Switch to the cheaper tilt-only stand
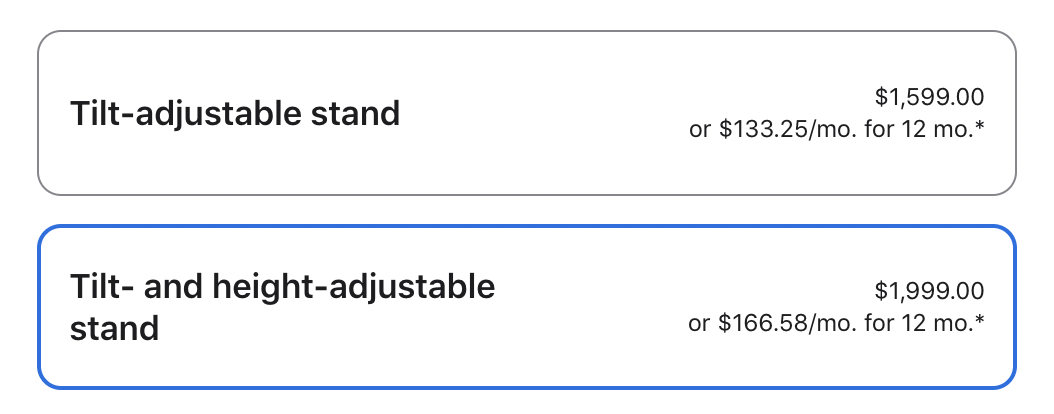This screenshot has height=414, width=1054. click(x=527, y=113)
